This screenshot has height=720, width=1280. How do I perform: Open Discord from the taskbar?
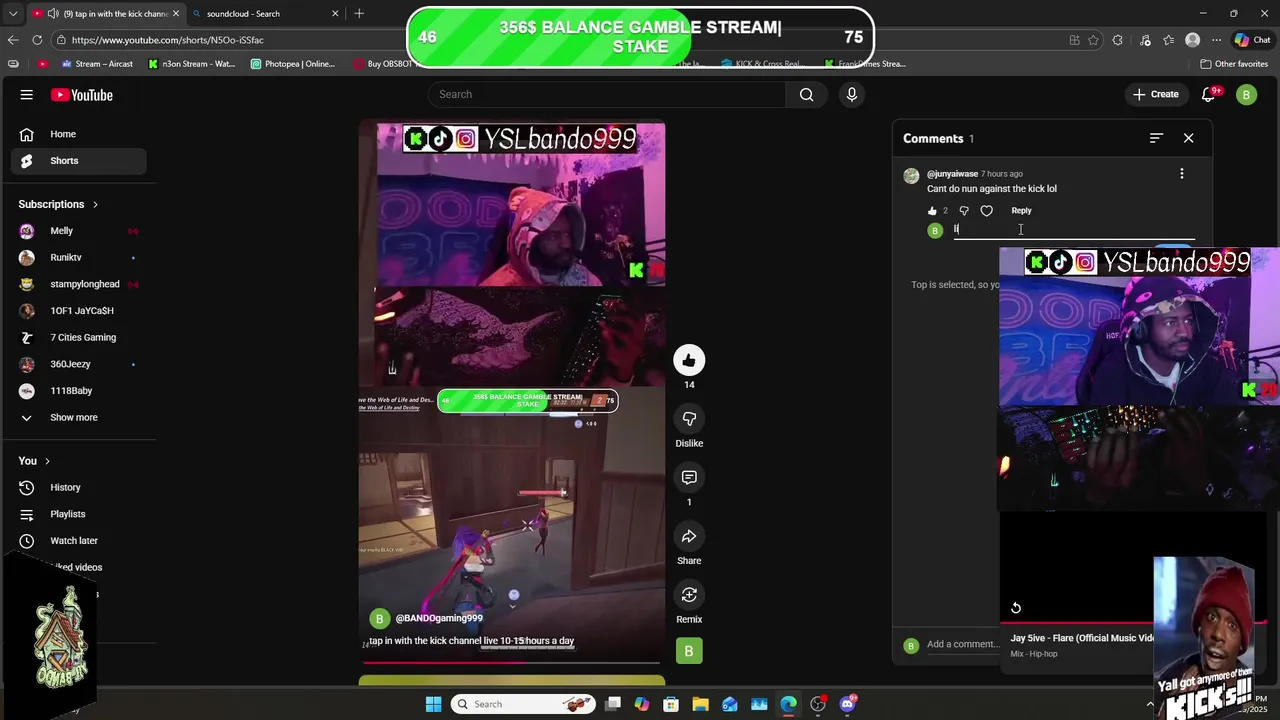coord(848,704)
